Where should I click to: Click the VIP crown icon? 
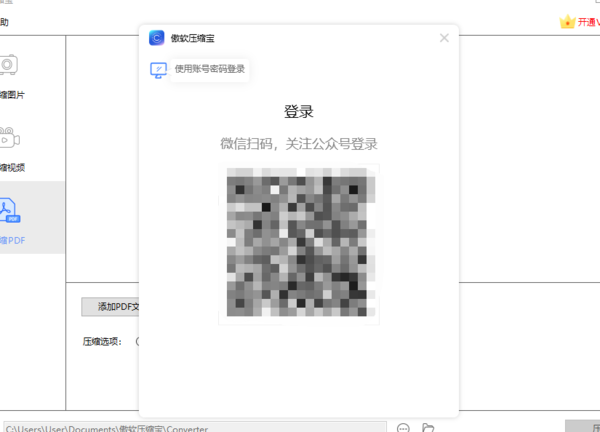pos(567,22)
